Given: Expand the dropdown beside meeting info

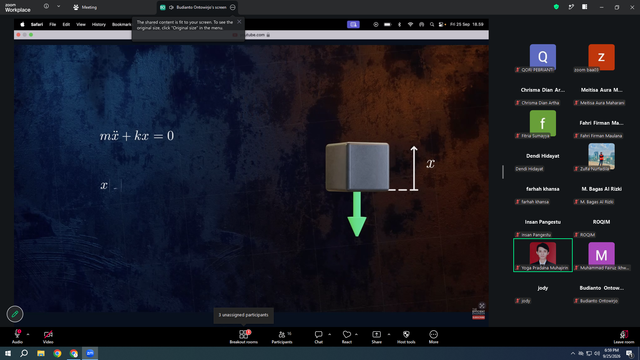Looking at the screenshot, I should pos(58,6).
